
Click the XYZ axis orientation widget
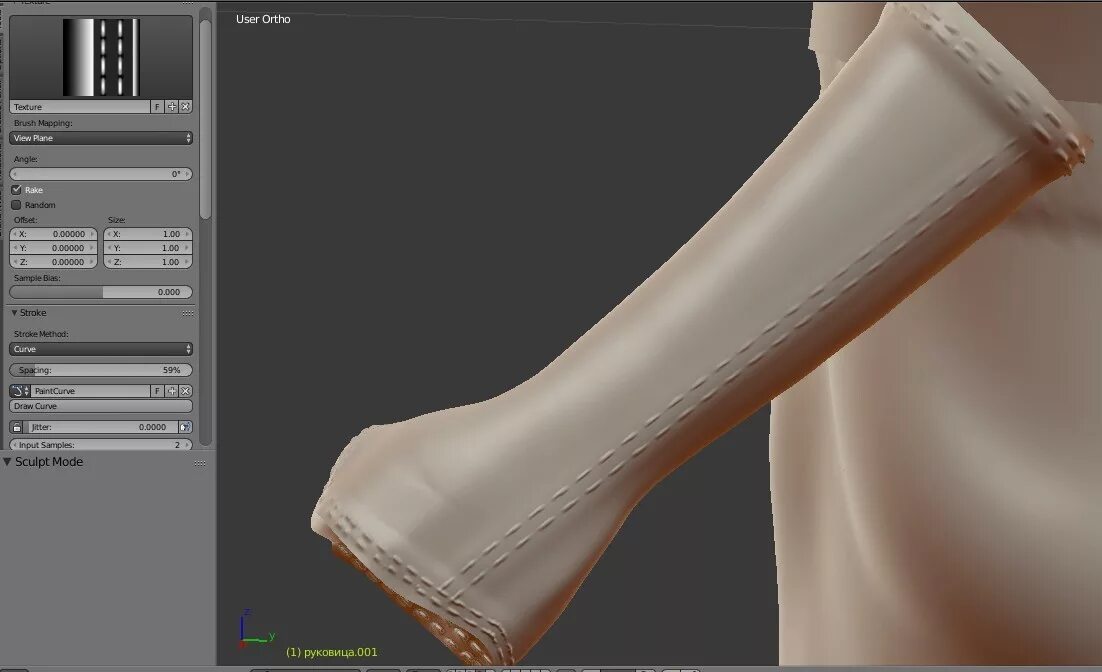point(256,629)
